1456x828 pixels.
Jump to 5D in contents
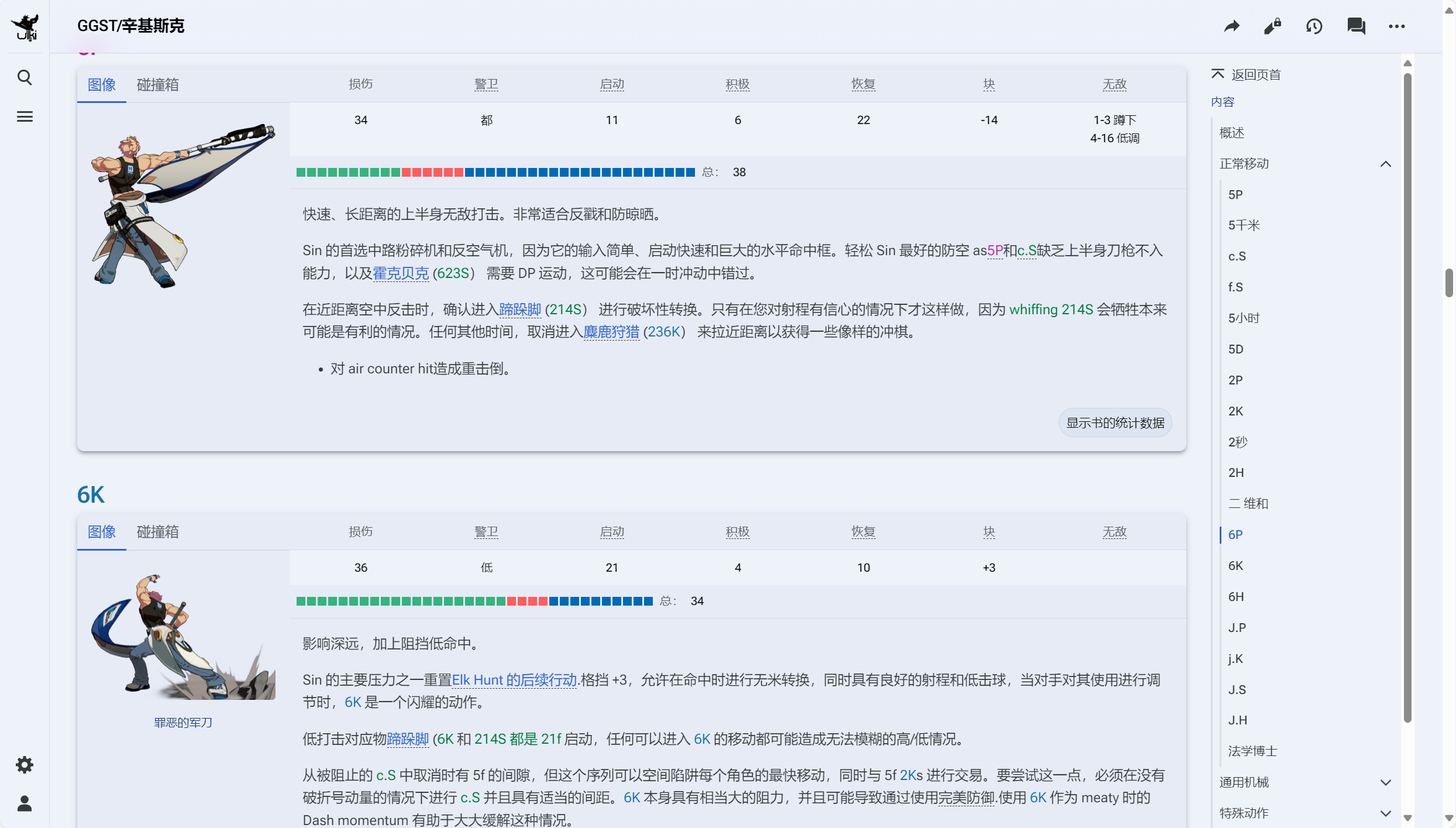tap(1235, 349)
